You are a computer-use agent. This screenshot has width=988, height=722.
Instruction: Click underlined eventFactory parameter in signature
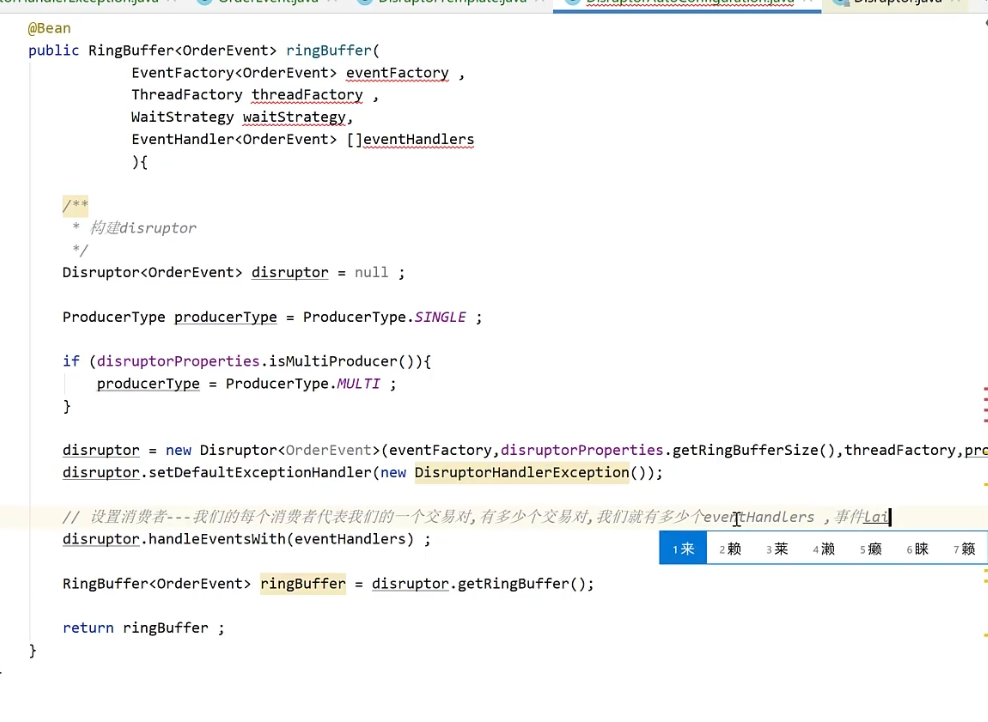tap(398, 73)
